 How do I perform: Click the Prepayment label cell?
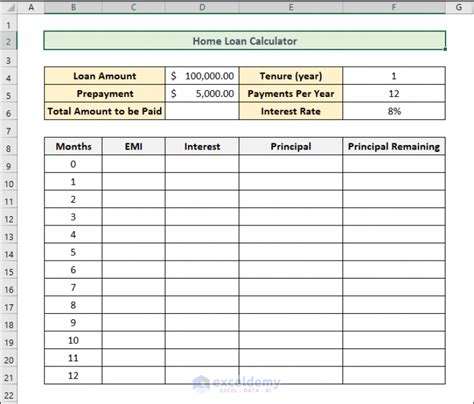105,94
